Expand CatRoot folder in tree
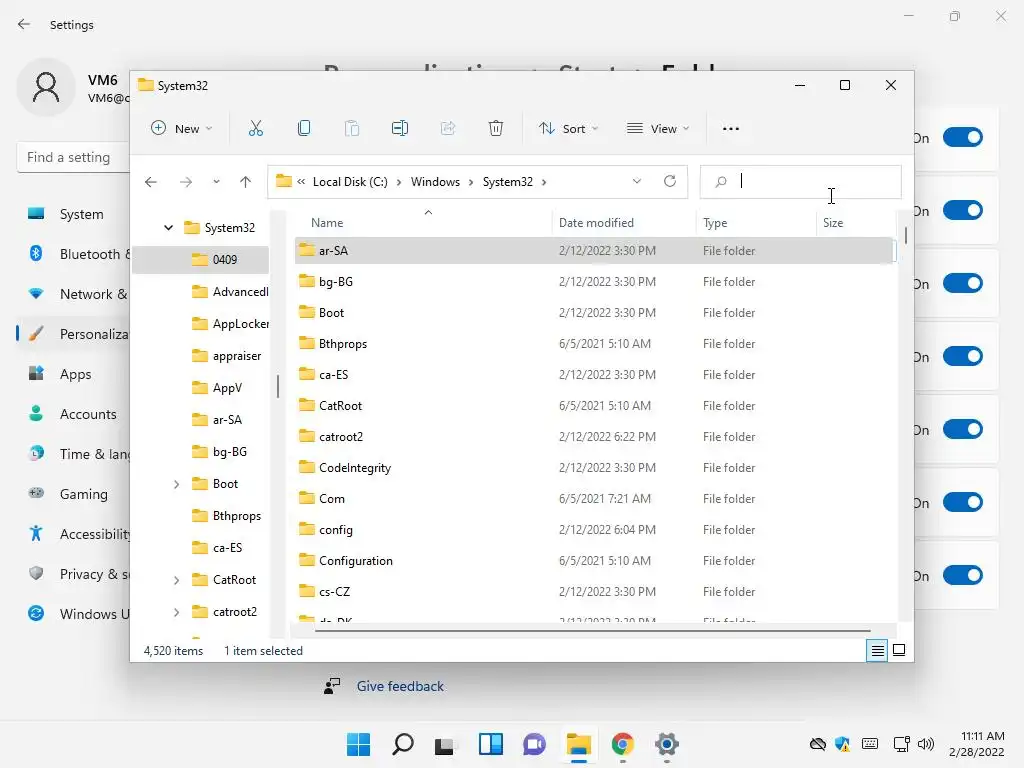This screenshot has height=768, width=1024. (176, 580)
